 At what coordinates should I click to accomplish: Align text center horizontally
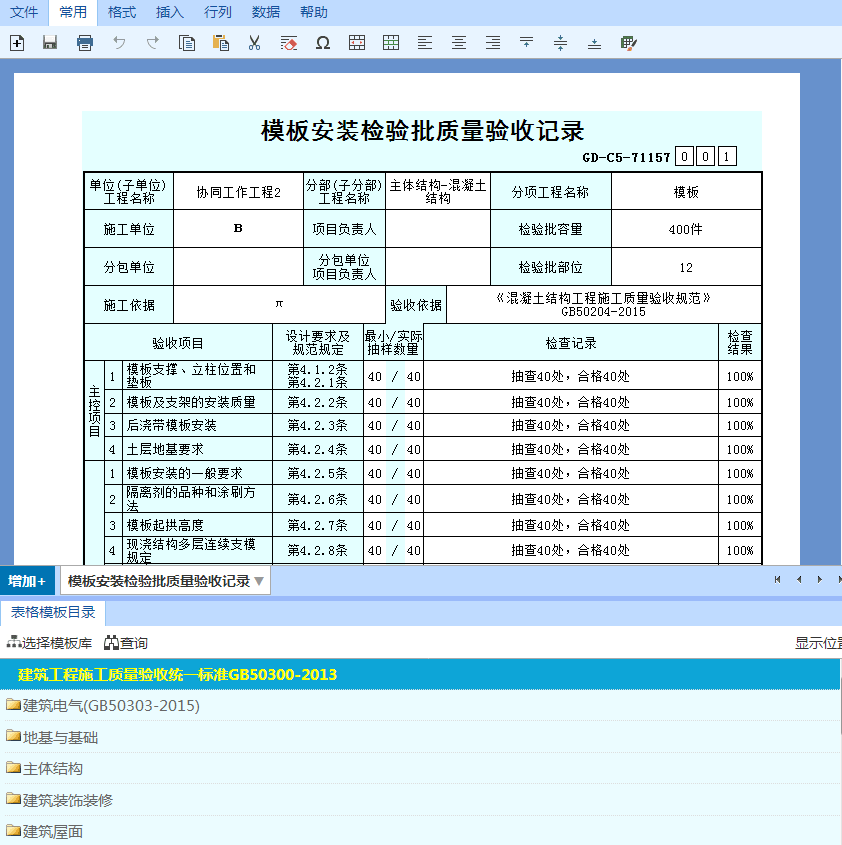[459, 43]
